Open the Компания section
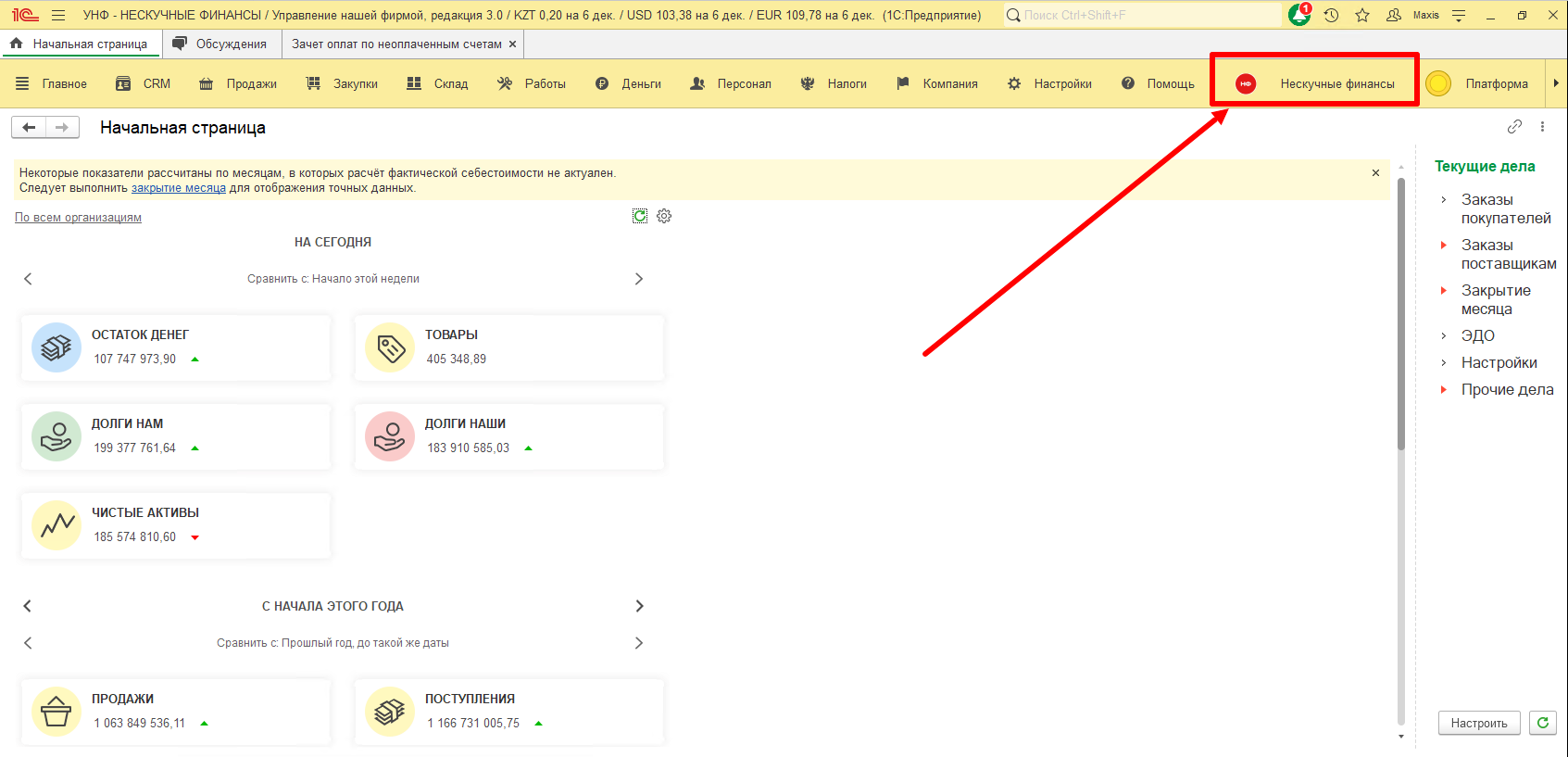Viewport: 1568px width, 757px height. click(x=937, y=83)
